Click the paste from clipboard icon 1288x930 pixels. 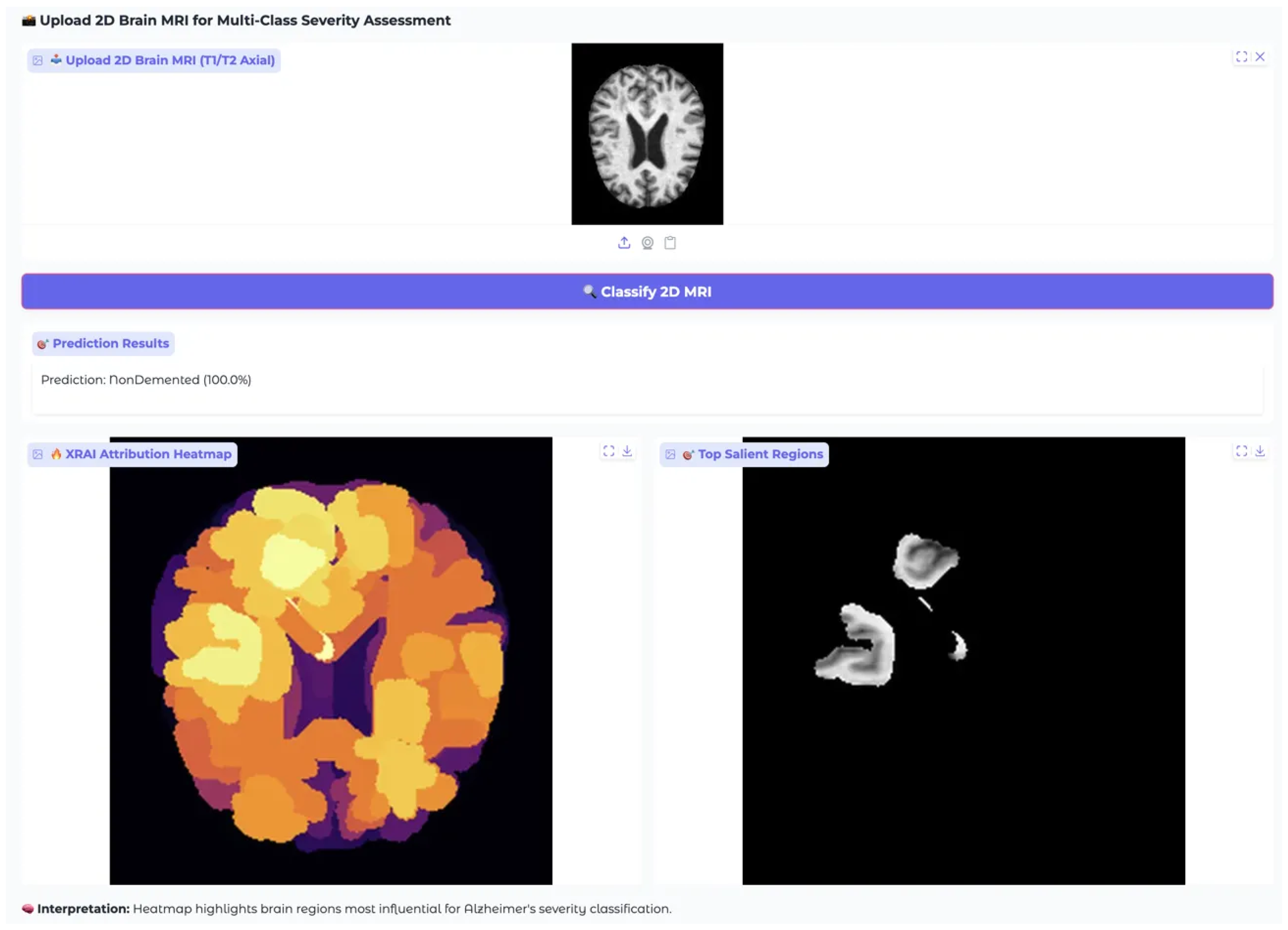pos(670,243)
